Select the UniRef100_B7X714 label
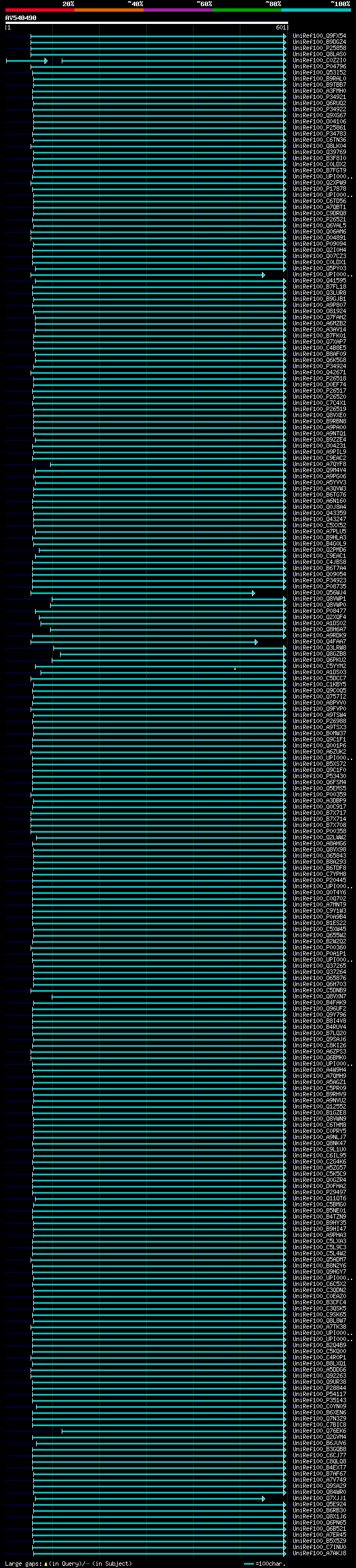This screenshot has width=356, height=1568. 319,819
